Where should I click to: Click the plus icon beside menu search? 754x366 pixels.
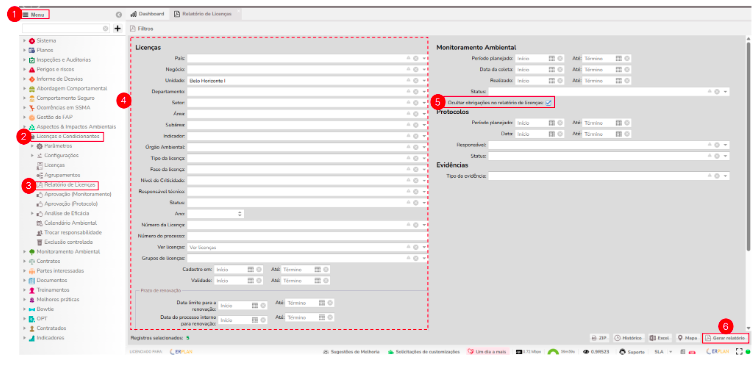[117, 28]
